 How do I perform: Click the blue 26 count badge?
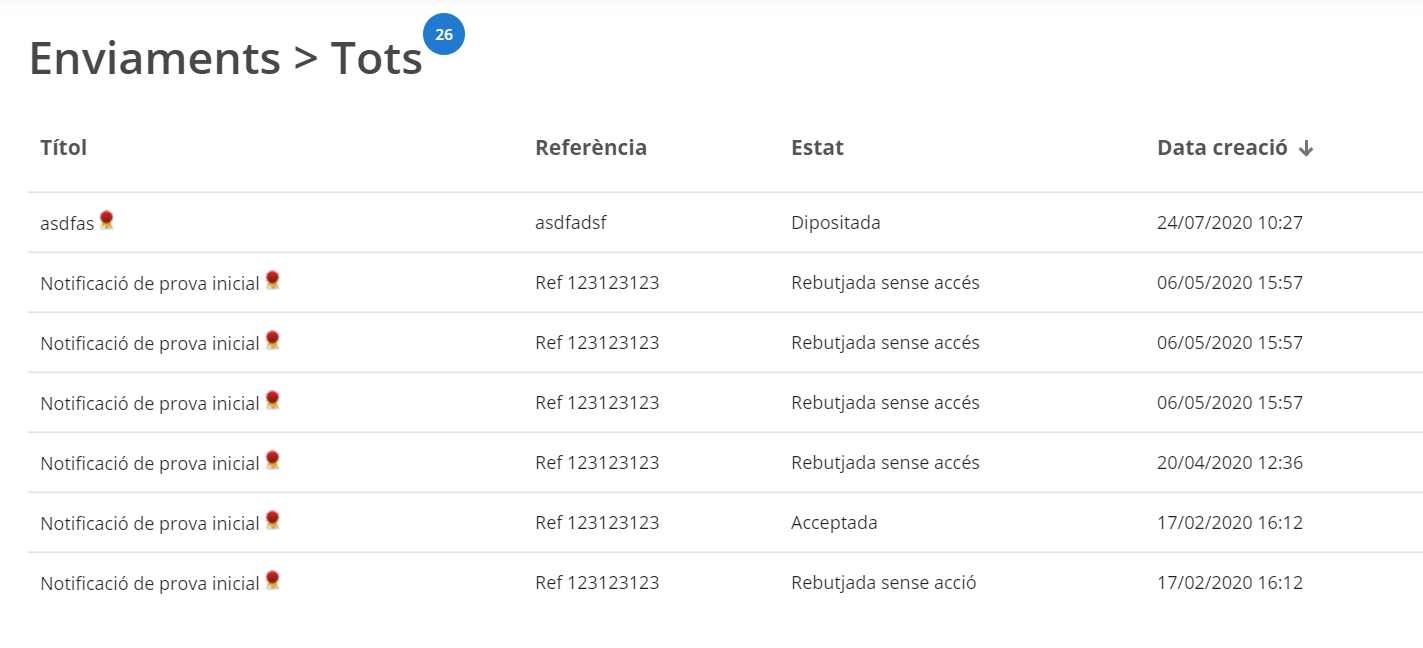click(444, 34)
